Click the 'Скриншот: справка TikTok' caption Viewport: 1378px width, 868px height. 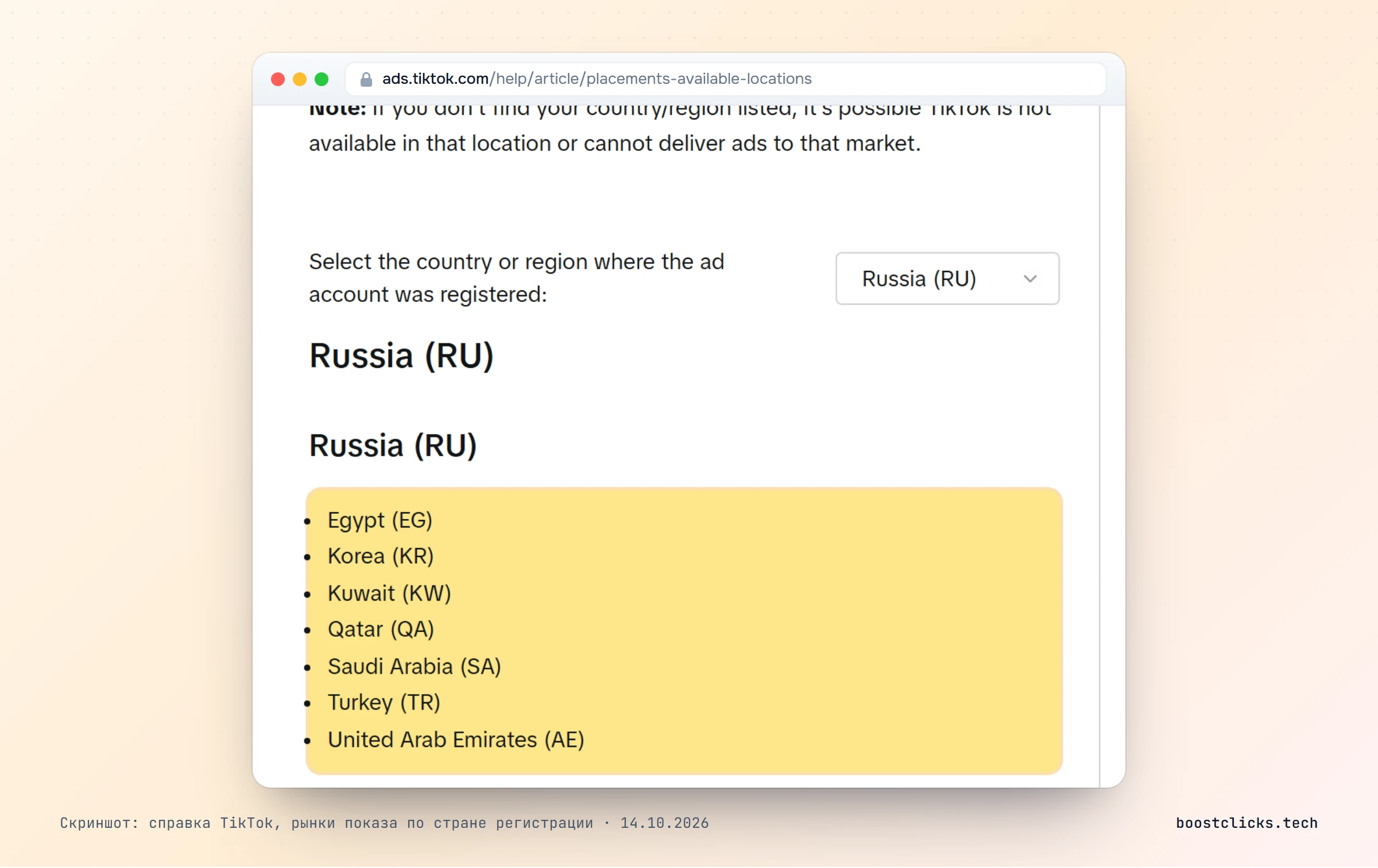point(385,823)
